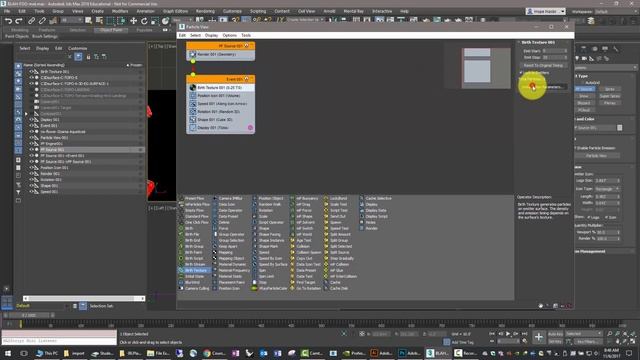
Task: Open the key filter Selected dropdown
Action: click(x=584, y=334)
